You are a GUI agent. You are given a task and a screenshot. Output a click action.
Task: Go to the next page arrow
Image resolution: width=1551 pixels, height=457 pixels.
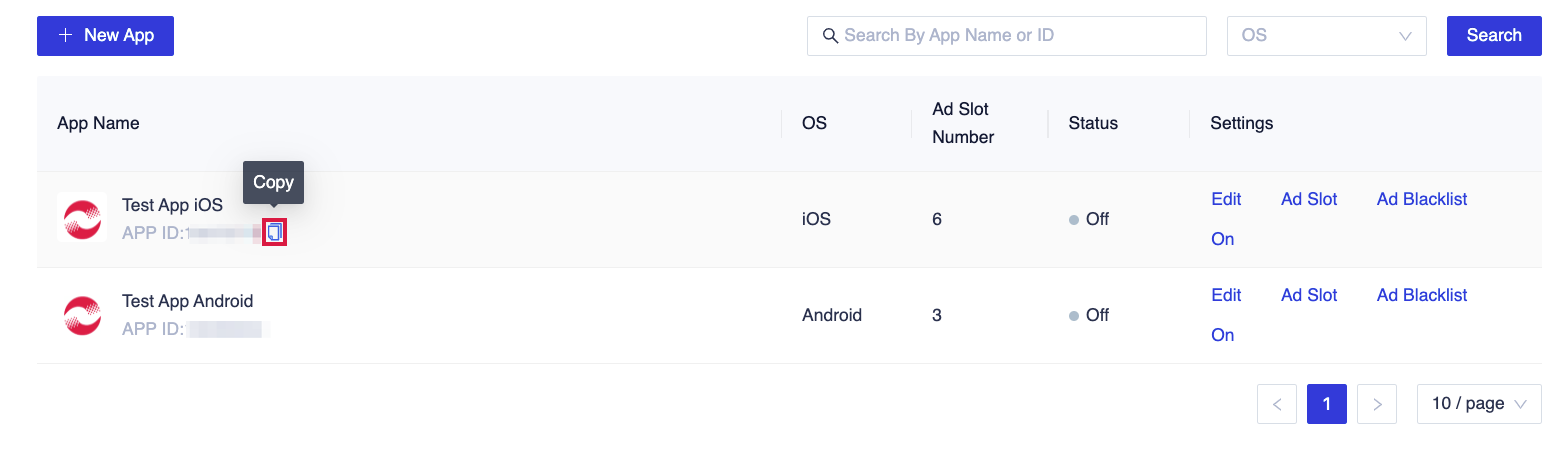[x=1377, y=404]
